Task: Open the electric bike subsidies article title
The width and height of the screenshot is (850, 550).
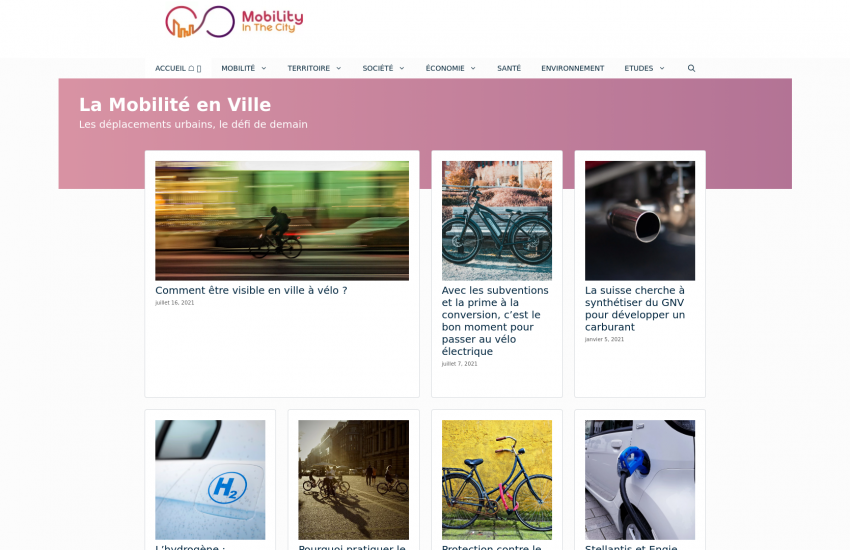Action: point(495,321)
